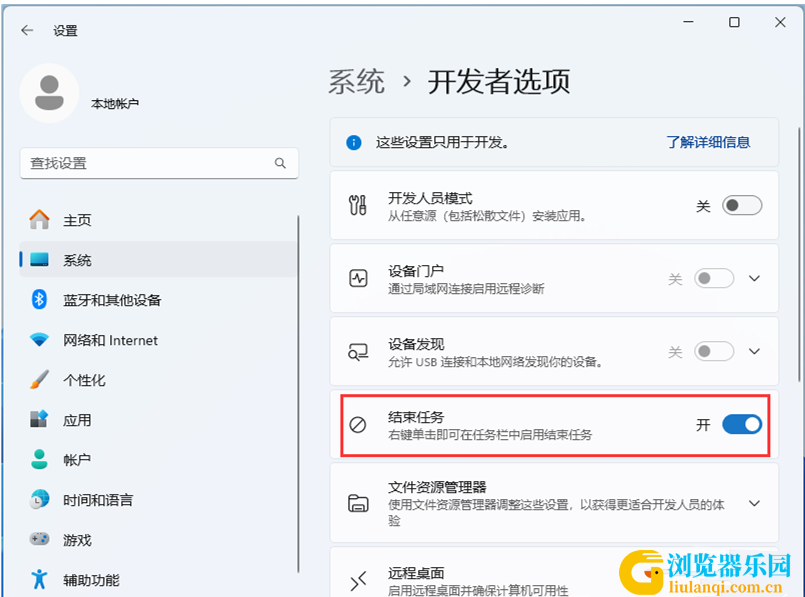Click the 开发人员模式 title text
This screenshot has height=597, width=805.
[x=430, y=198]
